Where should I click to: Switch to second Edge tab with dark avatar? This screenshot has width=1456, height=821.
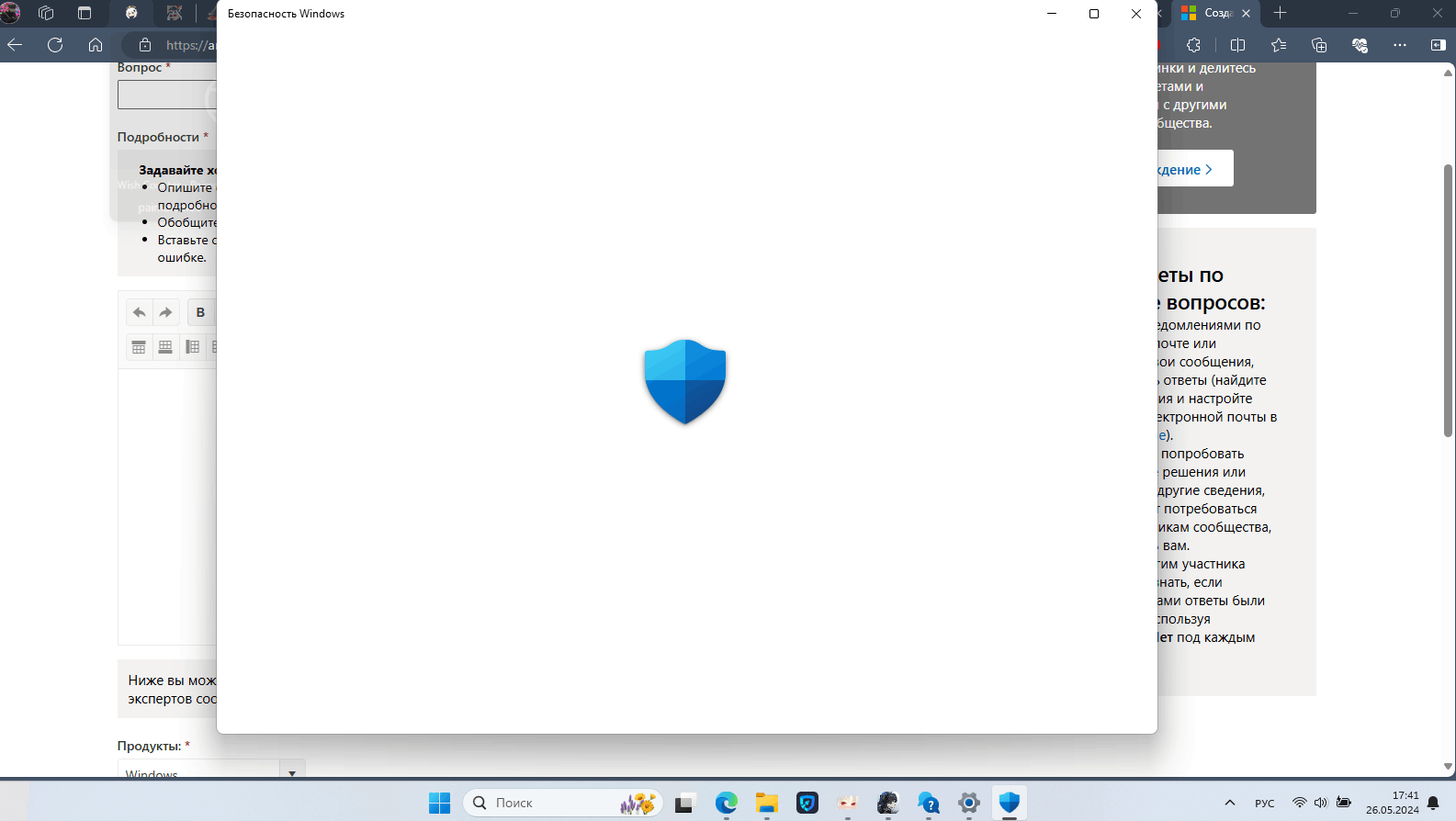pyautogui.click(x=175, y=13)
